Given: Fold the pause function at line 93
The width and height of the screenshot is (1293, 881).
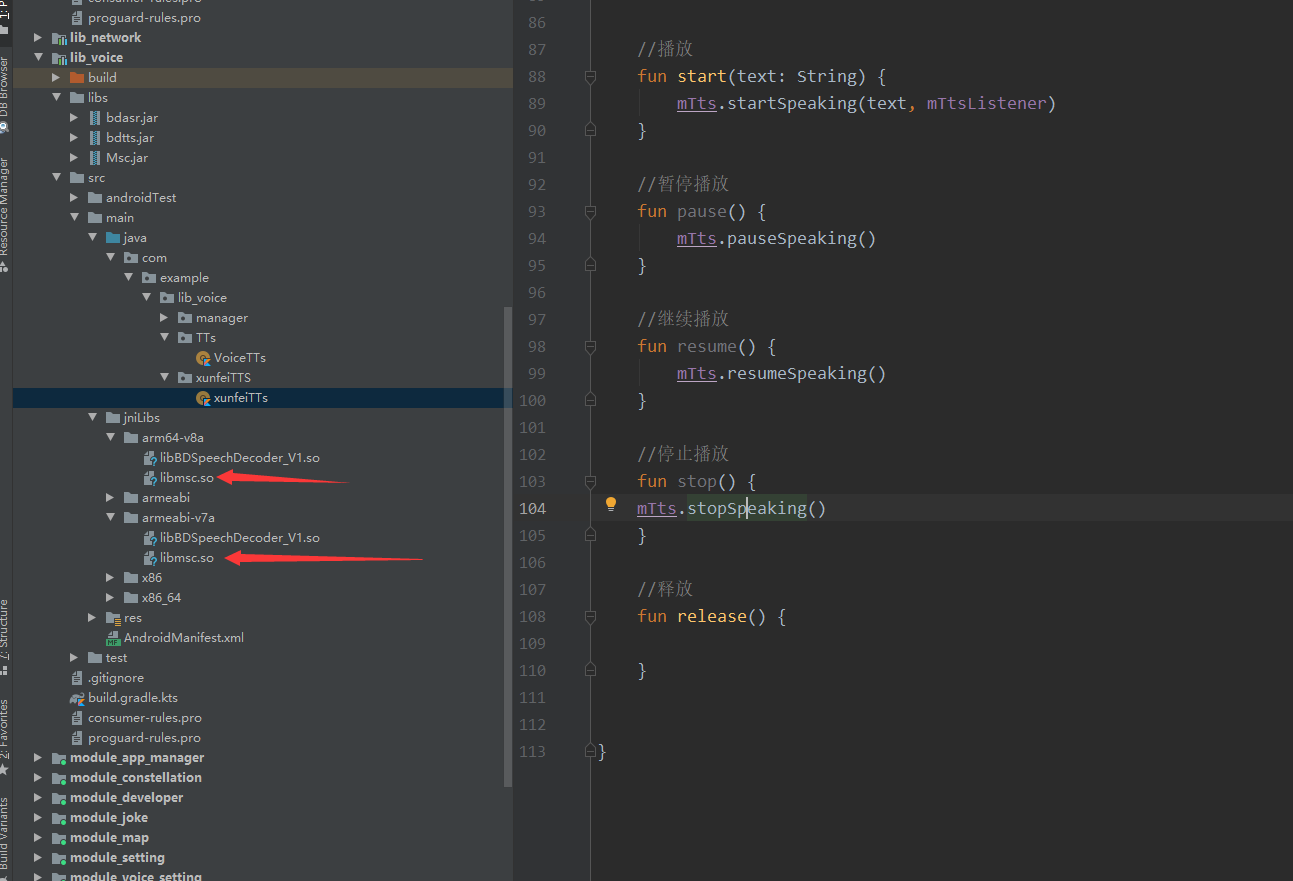Looking at the screenshot, I should coord(590,212).
